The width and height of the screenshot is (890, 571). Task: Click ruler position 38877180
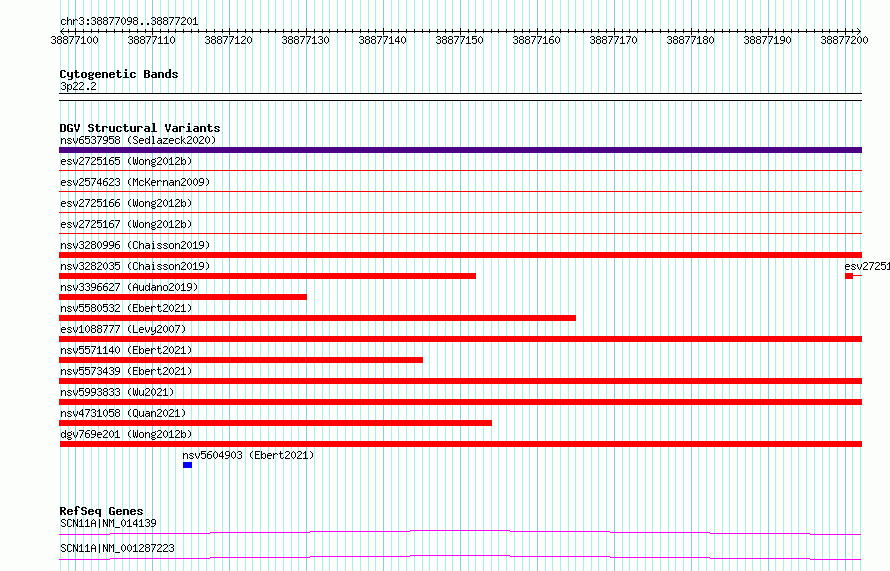[690, 40]
